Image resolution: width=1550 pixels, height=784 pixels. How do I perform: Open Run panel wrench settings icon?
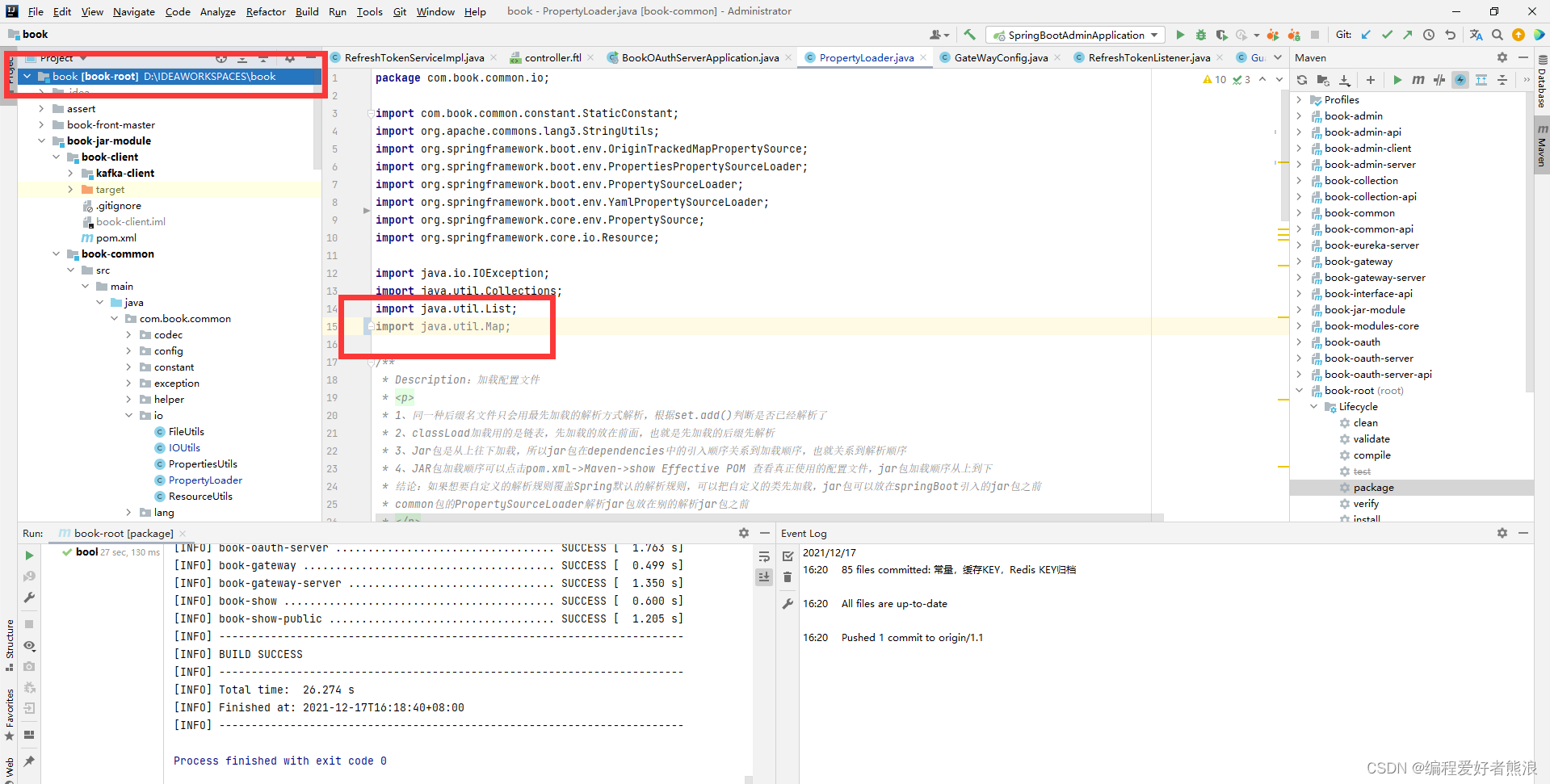point(30,597)
